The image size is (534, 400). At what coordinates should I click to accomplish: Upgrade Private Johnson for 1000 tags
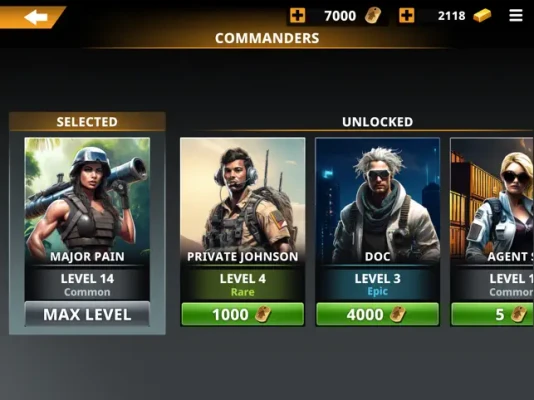[242, 314]
